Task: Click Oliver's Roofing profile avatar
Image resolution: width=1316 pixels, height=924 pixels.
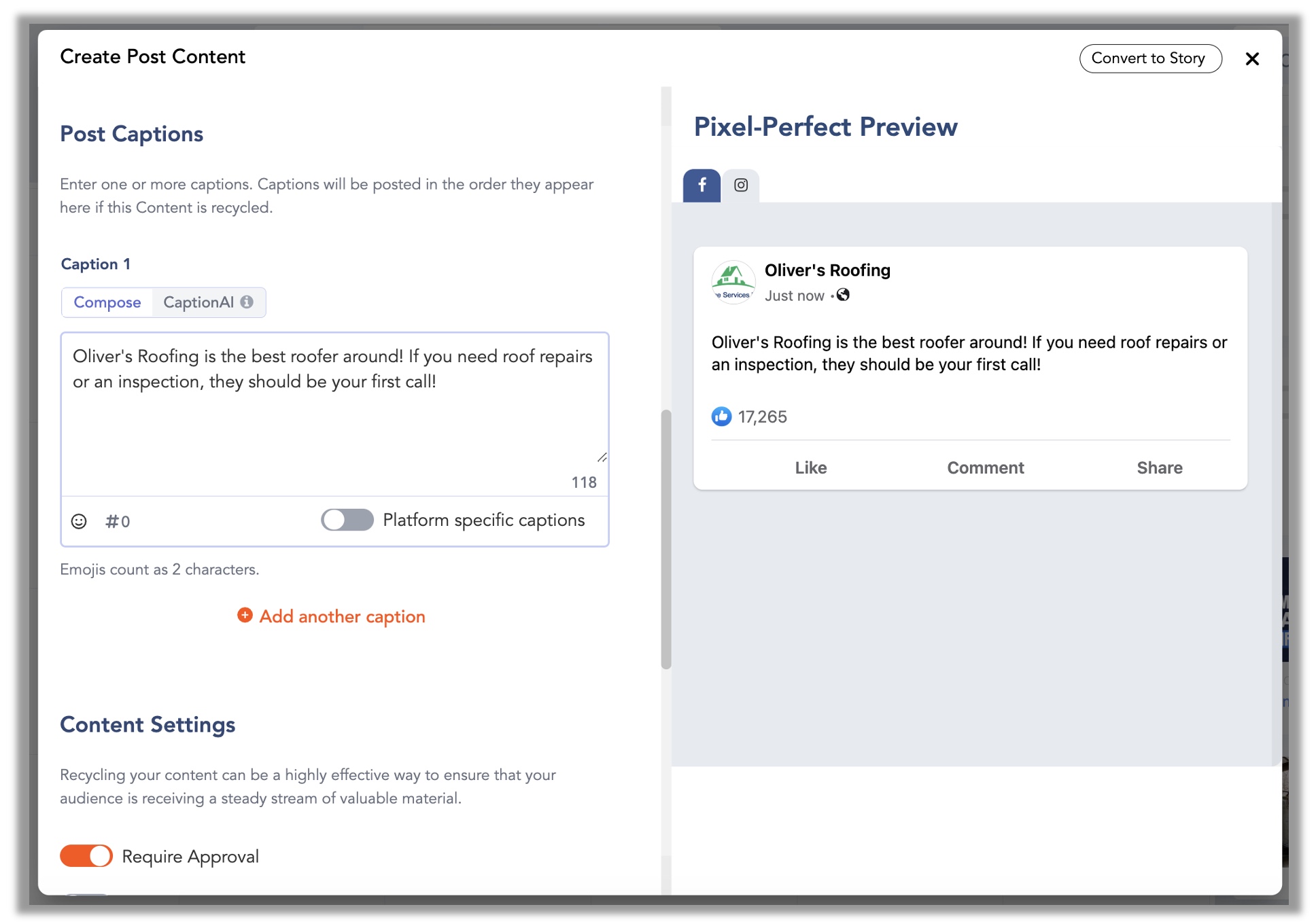Action: point(733,281)
